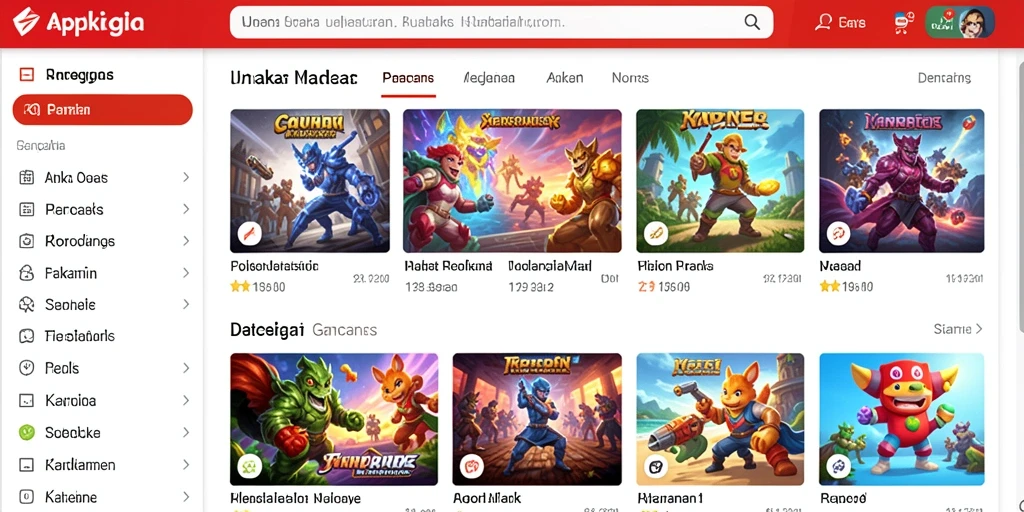Click the Fakamin sidebar icon

[27, 273]
